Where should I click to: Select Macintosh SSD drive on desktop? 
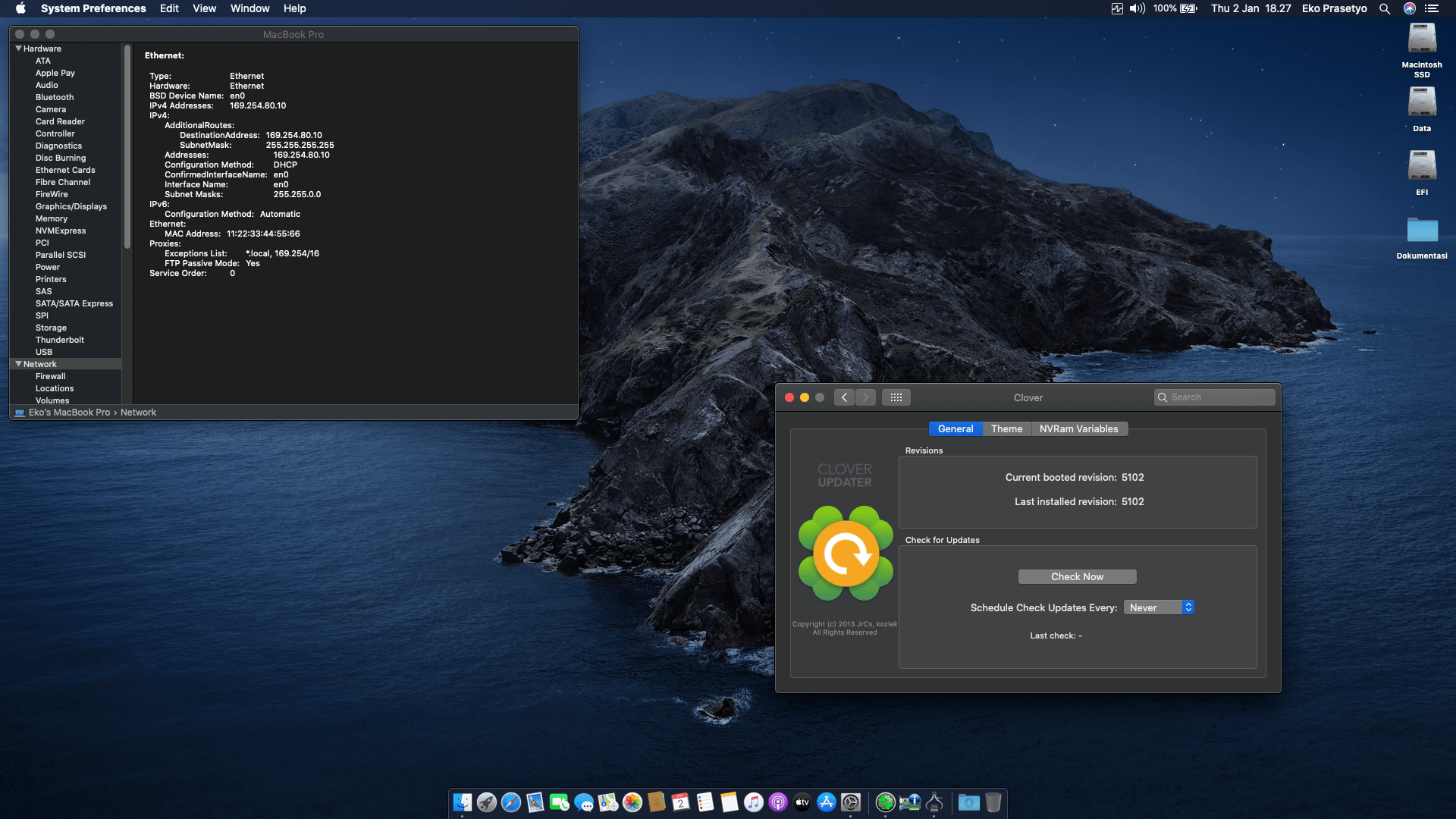click(x=1422, y=50)
